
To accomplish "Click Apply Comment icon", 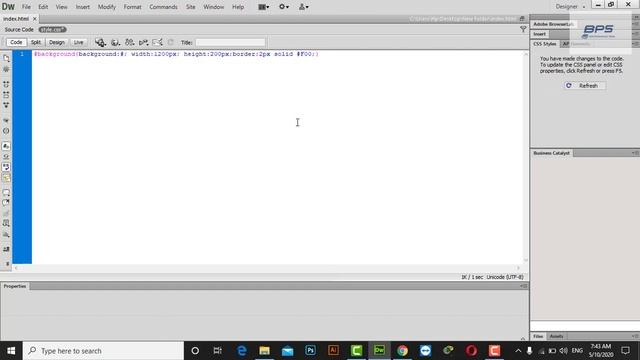I will point(6,193).
